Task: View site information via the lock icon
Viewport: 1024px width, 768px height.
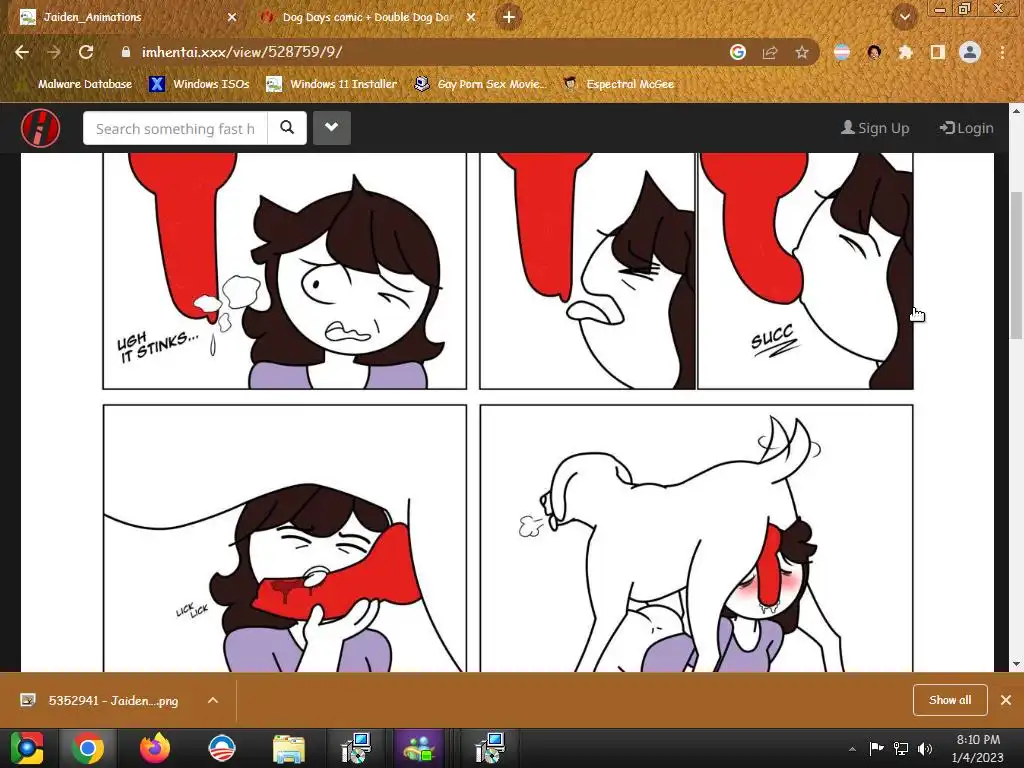Action: pyautogui.click(x=126, y=52)
